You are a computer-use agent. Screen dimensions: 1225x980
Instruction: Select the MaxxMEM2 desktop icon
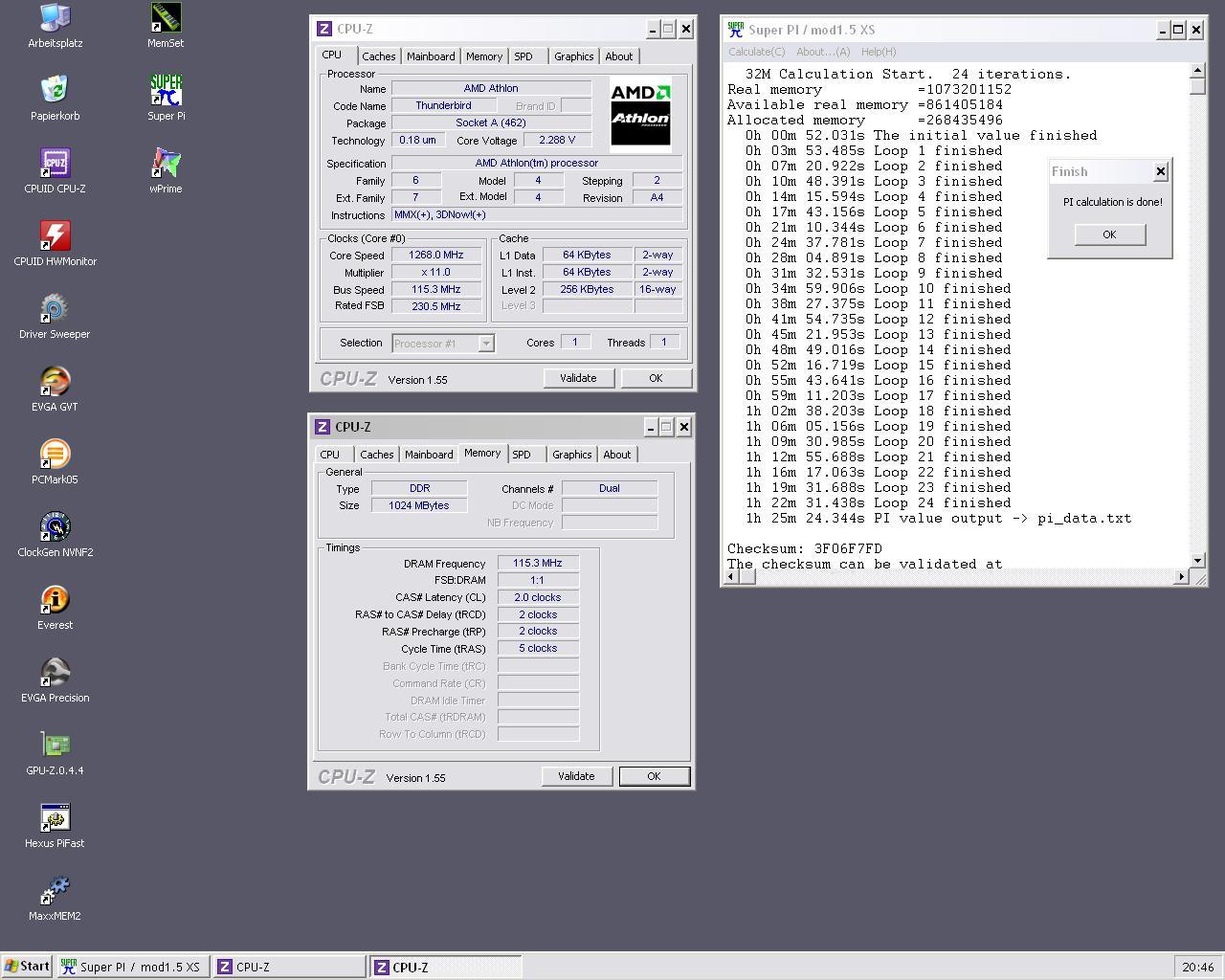coord(55,898)
